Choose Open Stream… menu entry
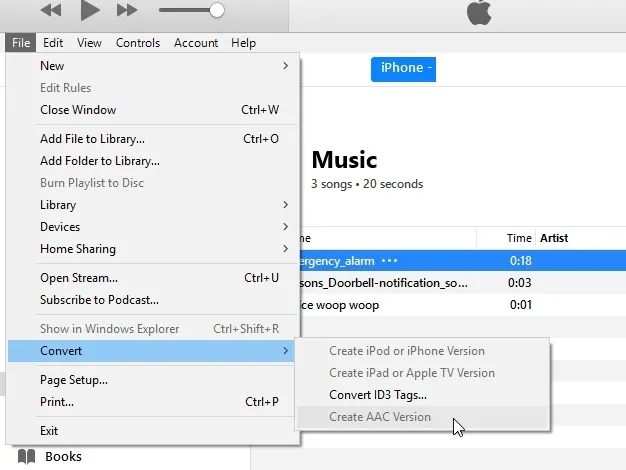626x470 pixels. click(153, 278)
